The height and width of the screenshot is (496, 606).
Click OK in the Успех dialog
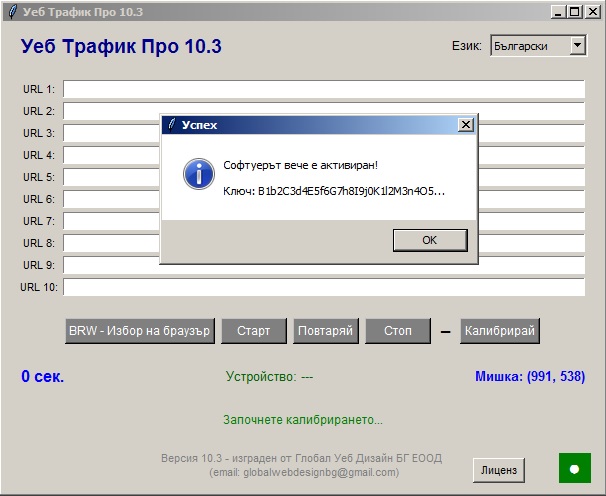tap(430, 240)
